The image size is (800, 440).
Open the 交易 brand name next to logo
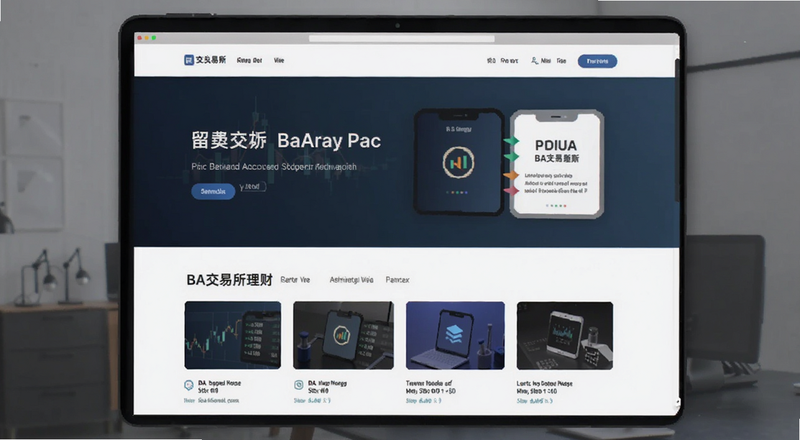pyautogui.click(x=211, y=60)
